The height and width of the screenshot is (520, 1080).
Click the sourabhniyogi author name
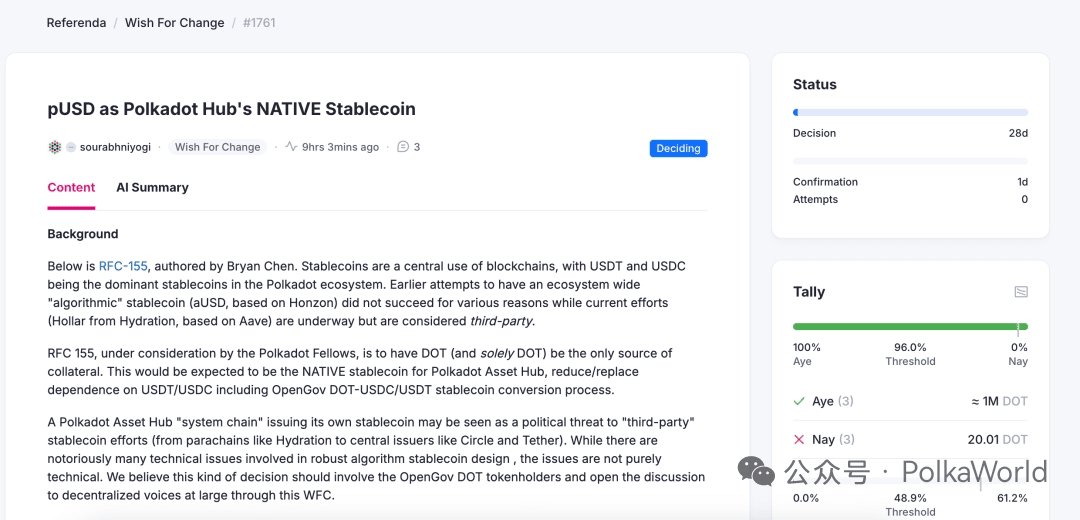[115, 147]
